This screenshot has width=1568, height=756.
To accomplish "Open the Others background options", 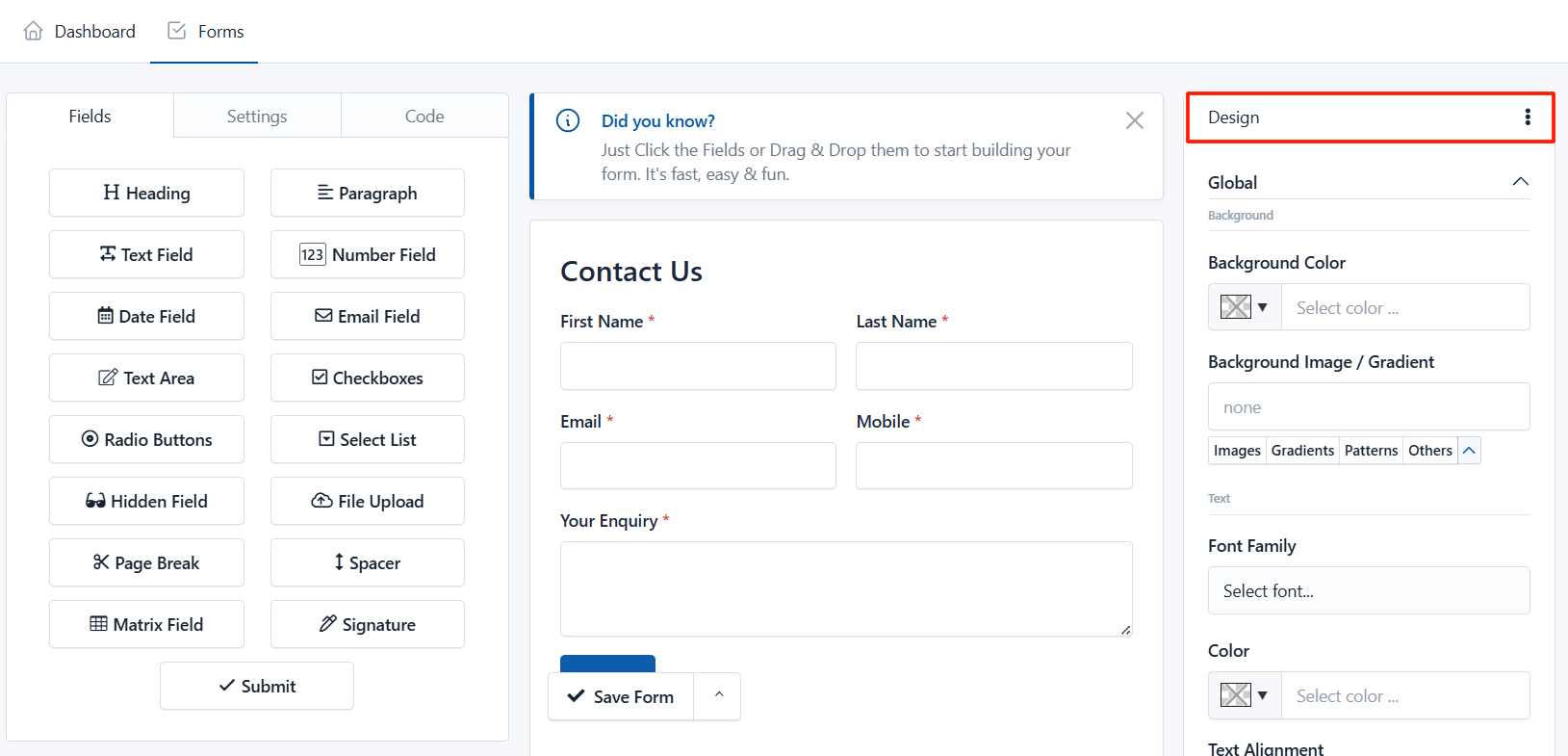I will pos(1430,451).
